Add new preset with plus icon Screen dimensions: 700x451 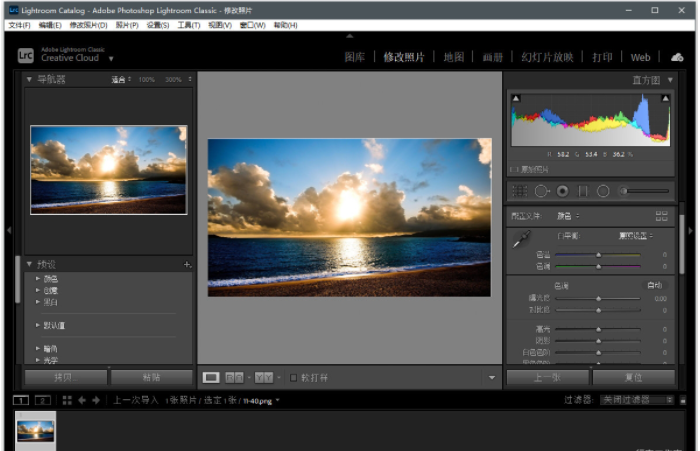coord(187,265)
